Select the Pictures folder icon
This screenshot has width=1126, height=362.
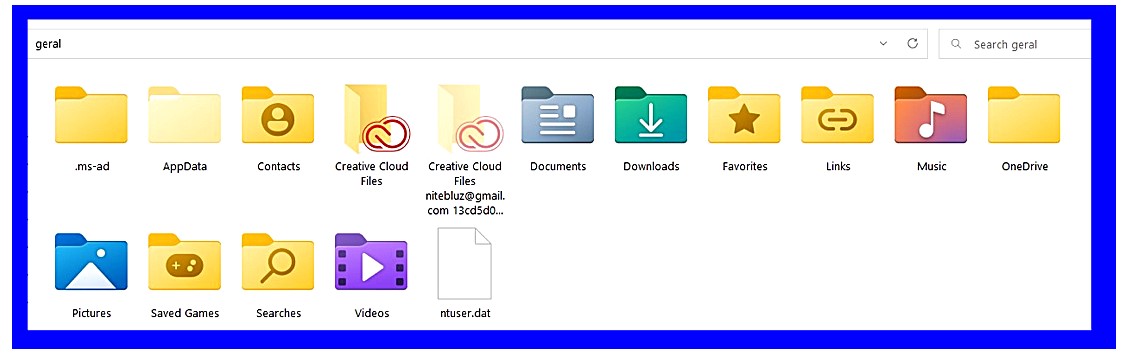coord(91,261)
